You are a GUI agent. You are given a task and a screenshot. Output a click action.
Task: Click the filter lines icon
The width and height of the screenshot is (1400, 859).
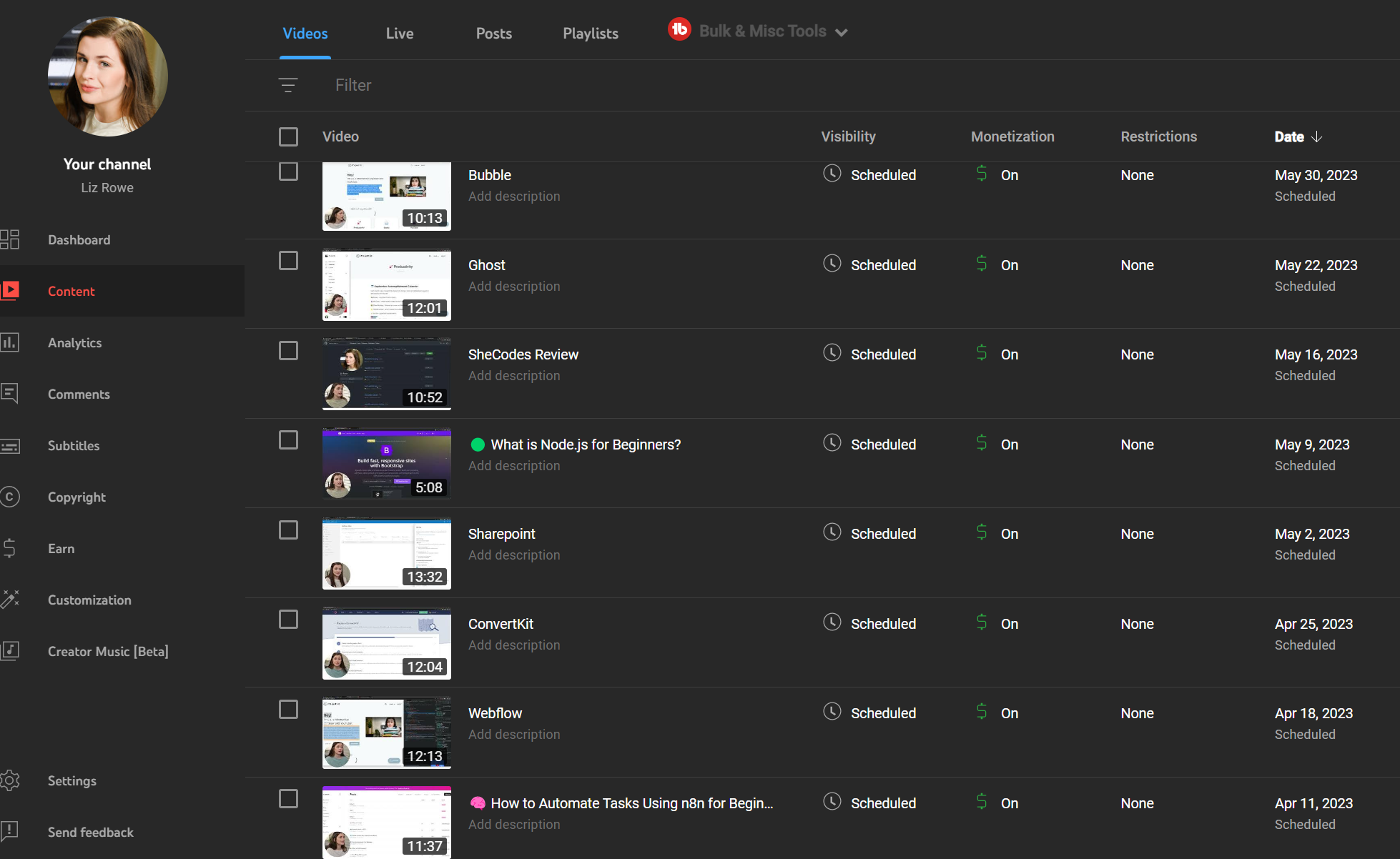coord(288,85)
